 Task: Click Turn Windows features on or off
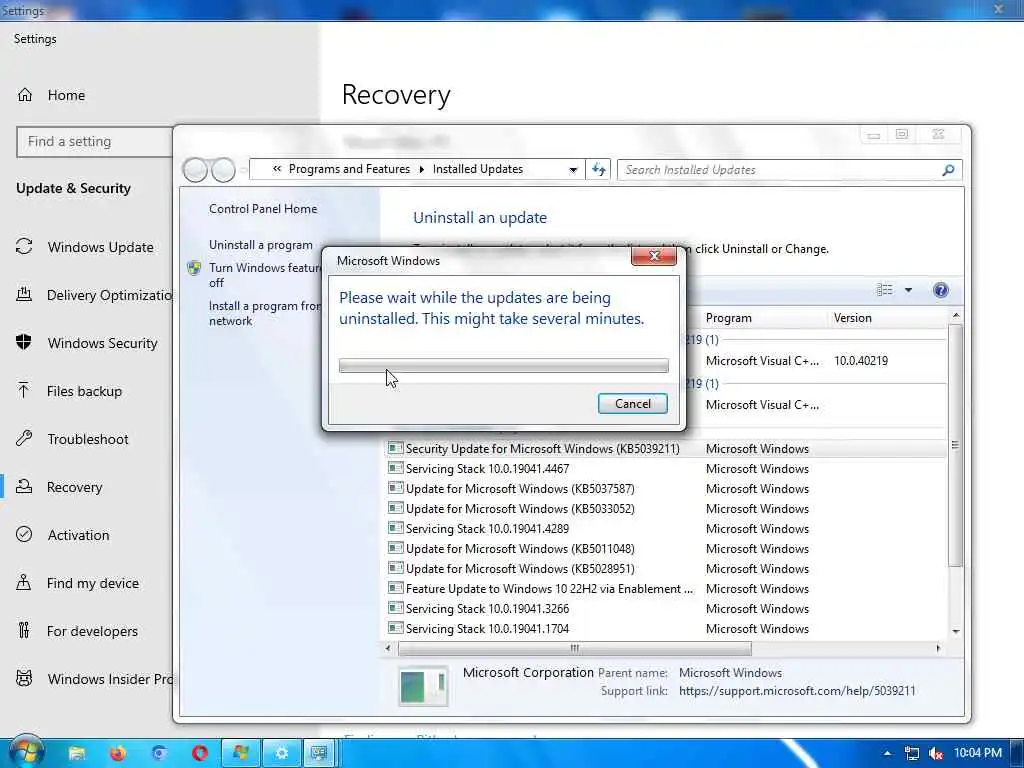click(x=265, y=275)
